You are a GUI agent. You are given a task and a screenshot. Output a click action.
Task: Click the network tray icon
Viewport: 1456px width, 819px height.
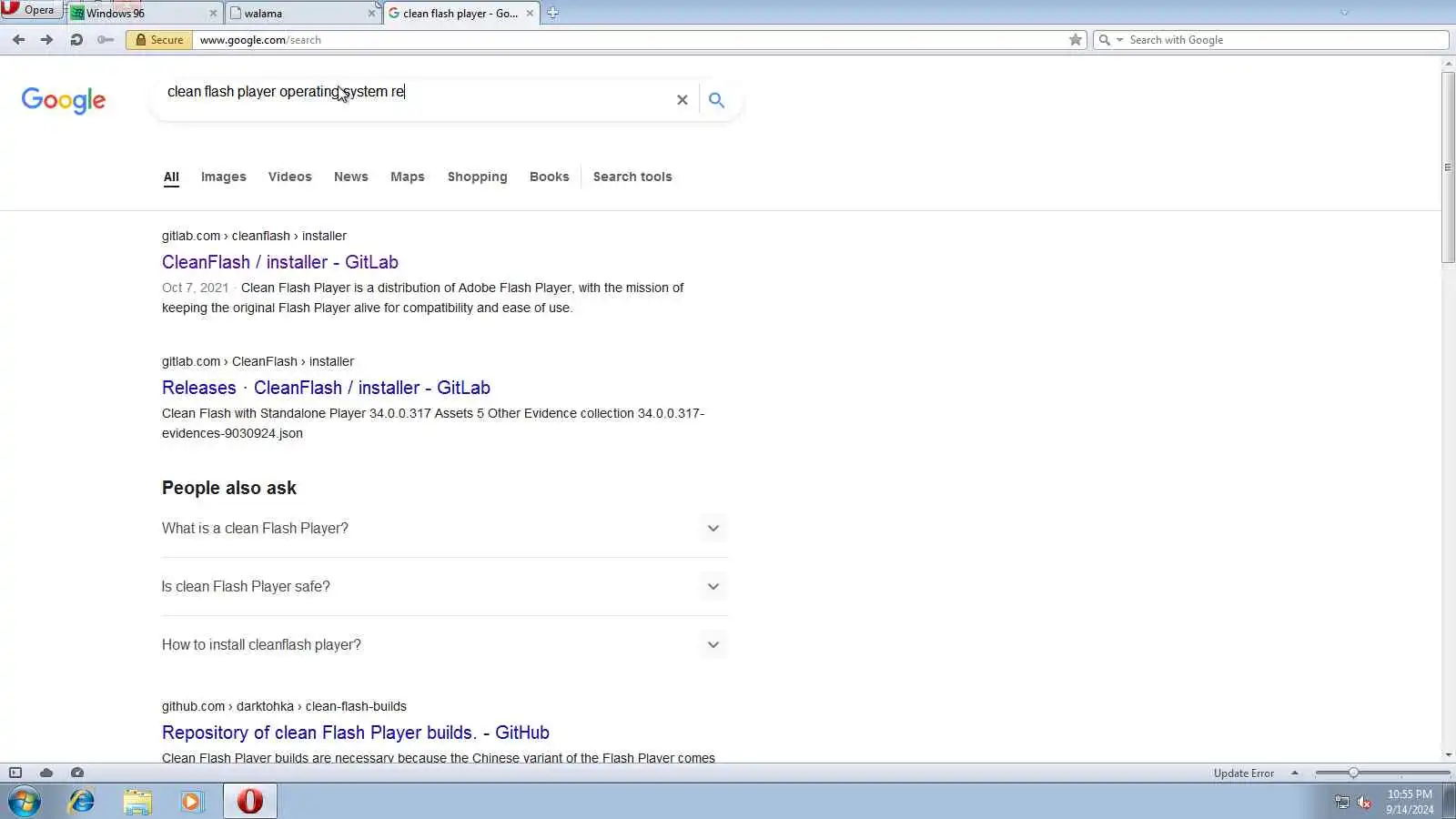pos(1341,802)
